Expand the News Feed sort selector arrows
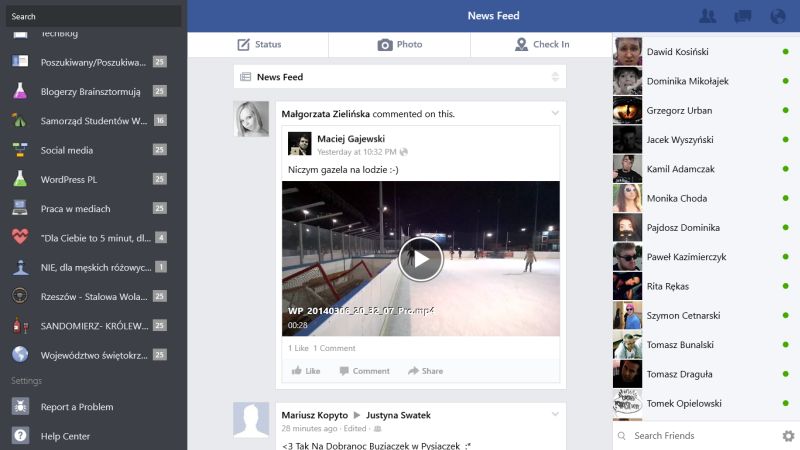Image resolution: width=800 pixels, height=450 pixels. 555,77
